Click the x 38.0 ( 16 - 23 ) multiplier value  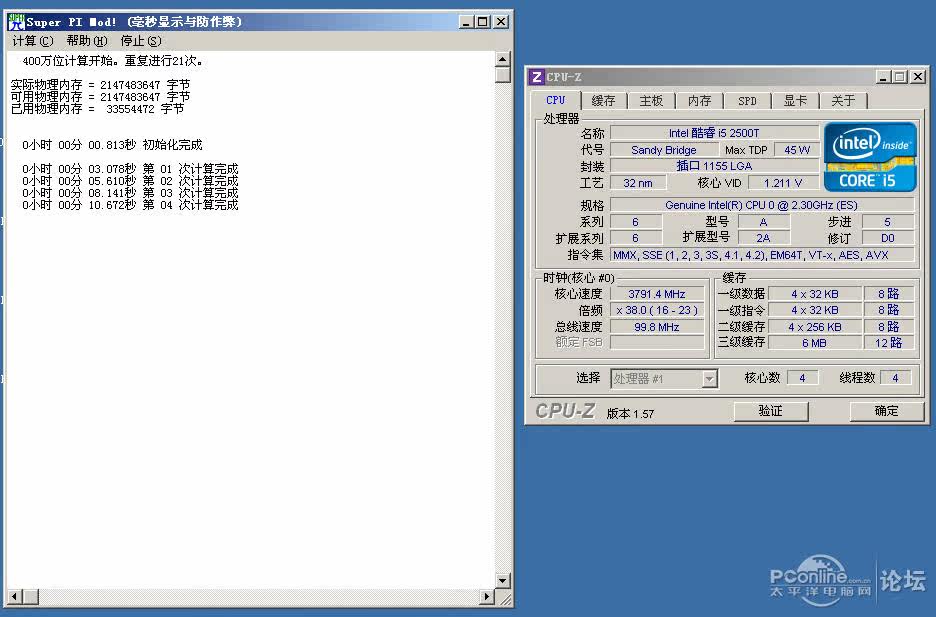(x=657, y=310)
